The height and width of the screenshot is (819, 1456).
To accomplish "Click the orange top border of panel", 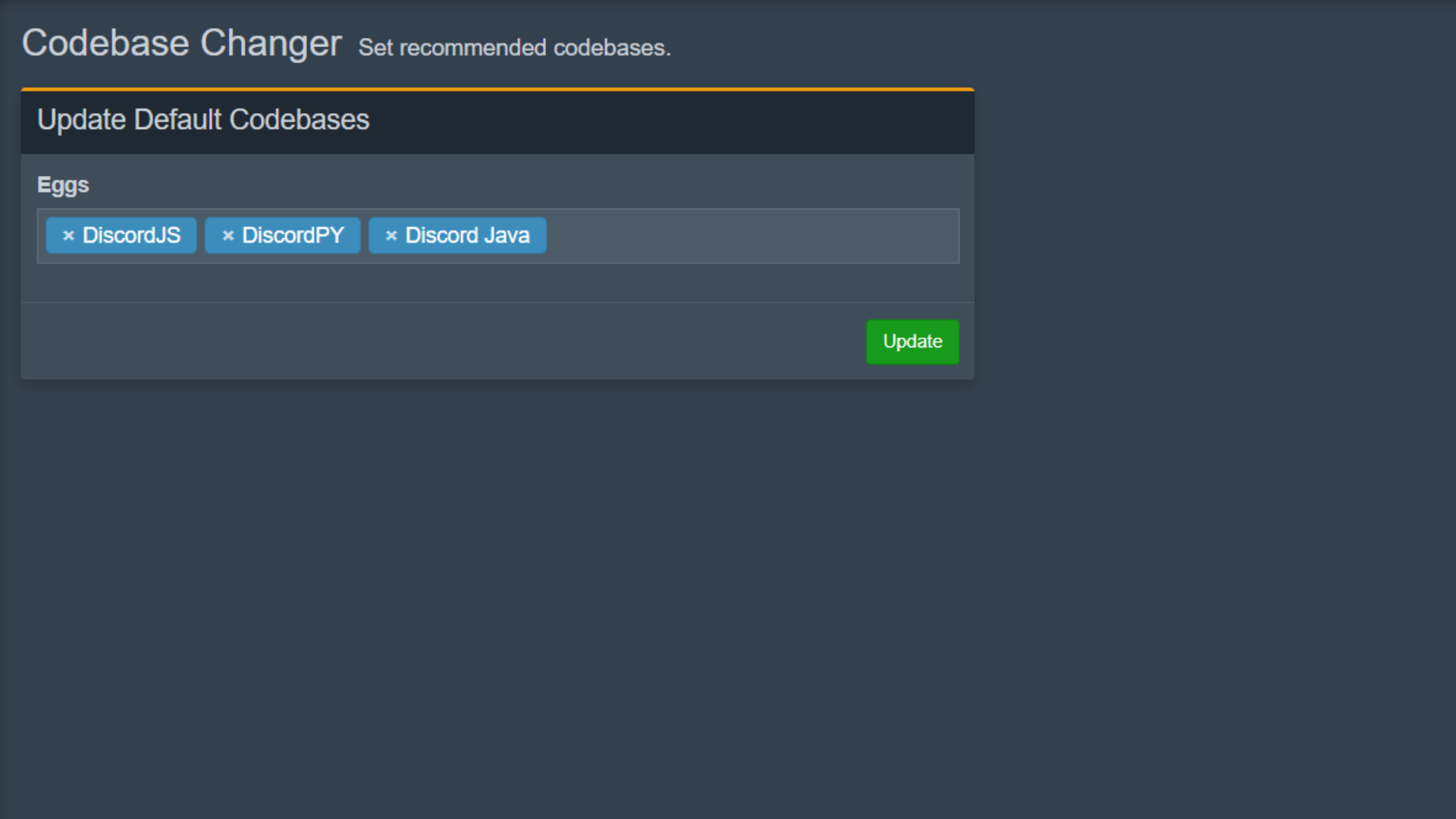I will [497, 89].
